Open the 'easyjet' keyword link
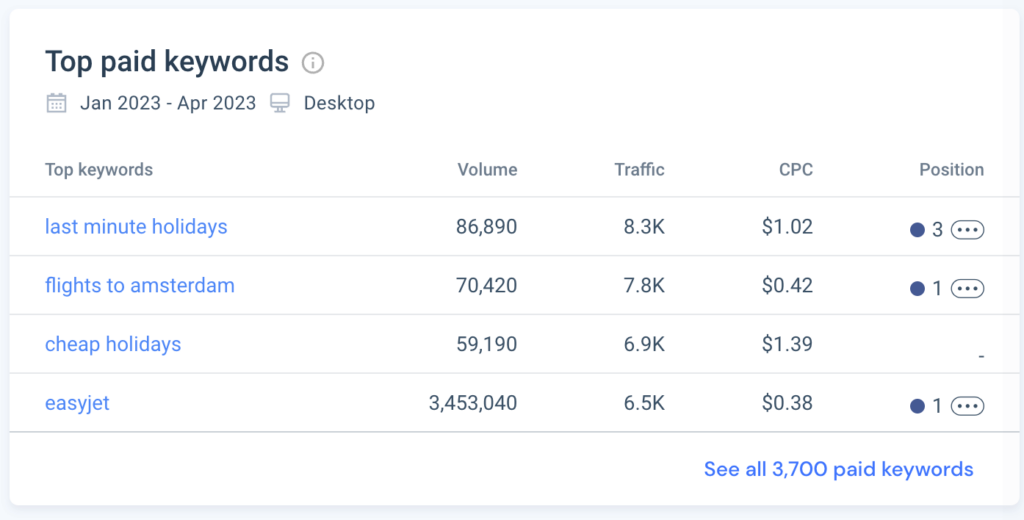This screenshot has width=1024, height=520. tap(77, 404)
